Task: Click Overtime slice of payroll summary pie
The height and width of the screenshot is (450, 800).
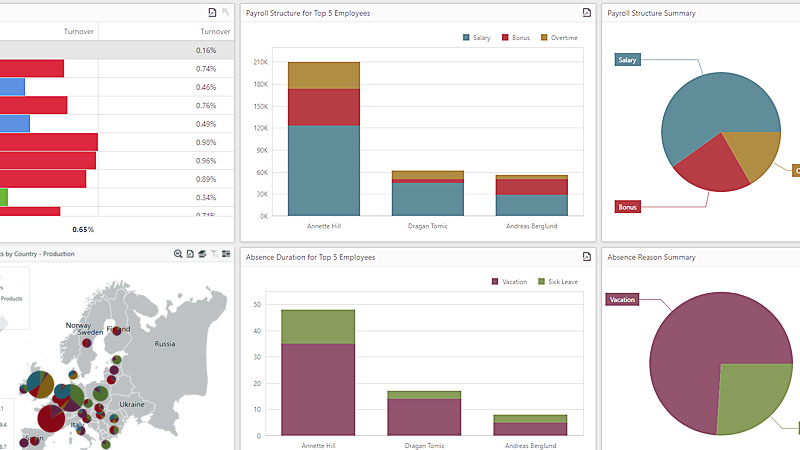Action: [756, 151]
